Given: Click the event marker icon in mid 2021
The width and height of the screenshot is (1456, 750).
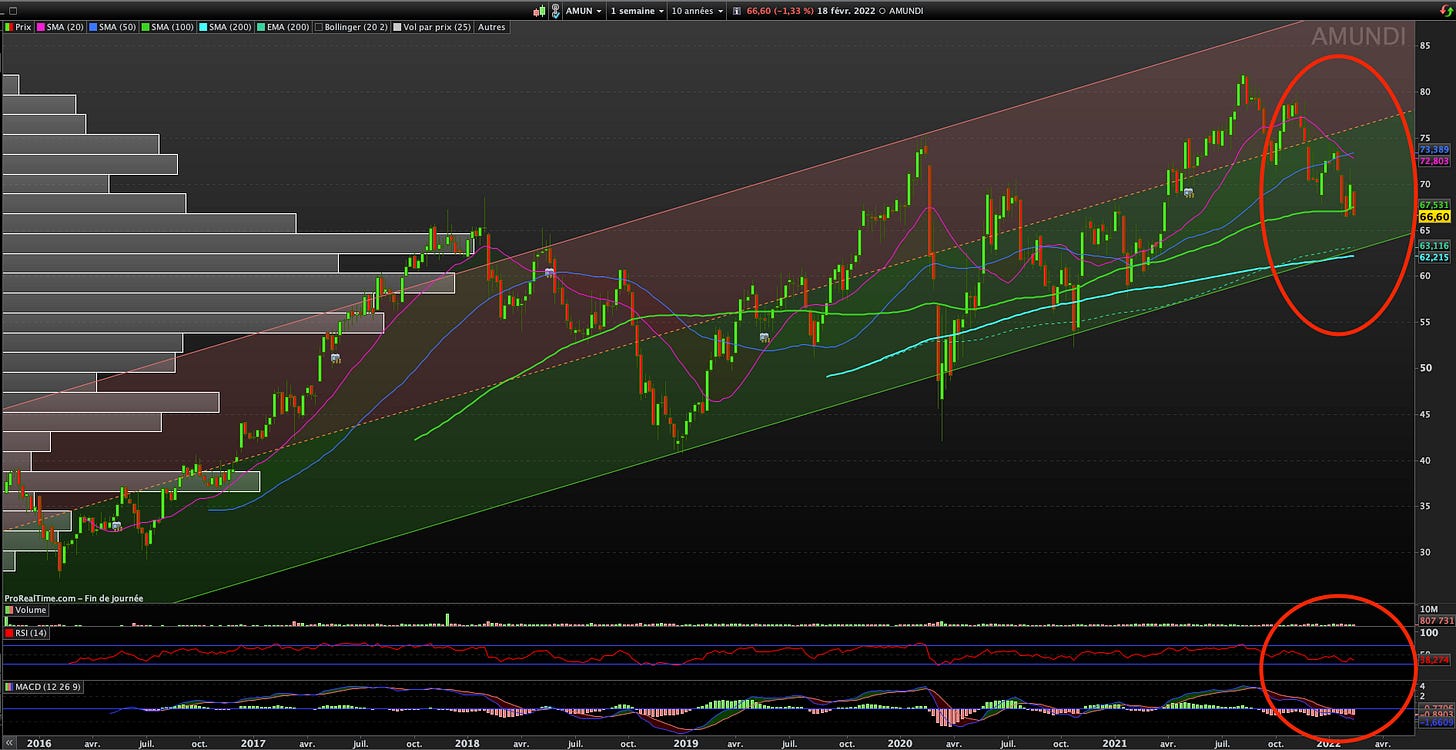Looking at the screenshot, I should (x=1188, y=192).
